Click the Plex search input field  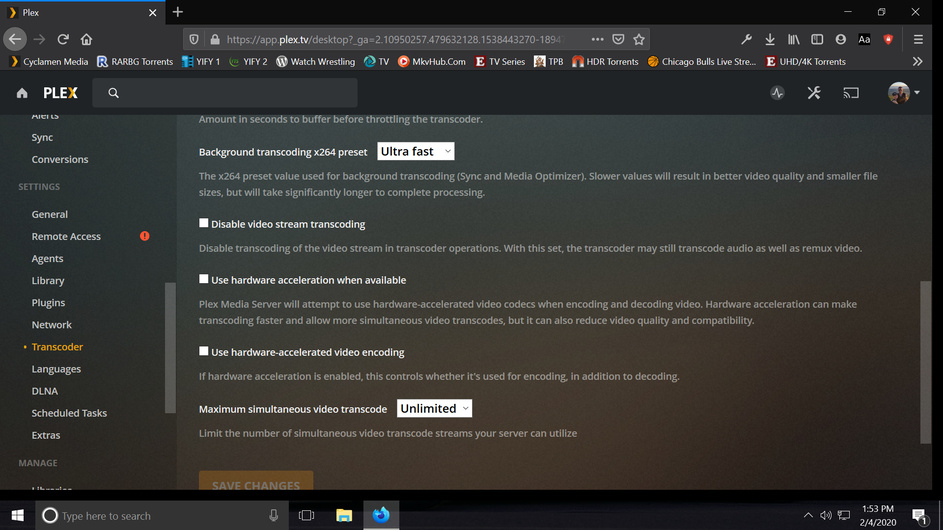(x=225, y=93)
